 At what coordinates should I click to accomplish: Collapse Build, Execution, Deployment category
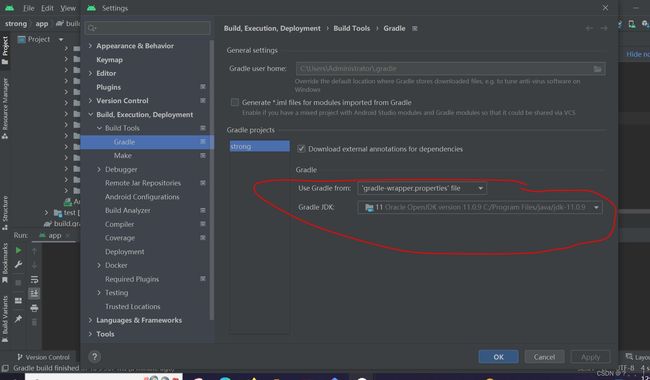[90, 114]
